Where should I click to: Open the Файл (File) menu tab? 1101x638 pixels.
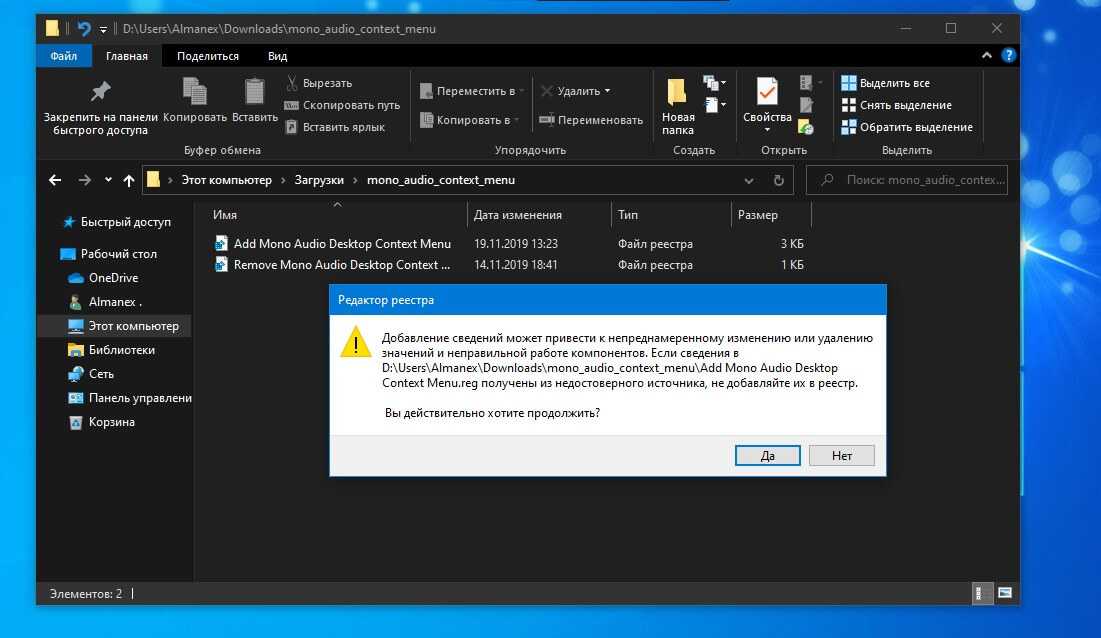point(64,56)
